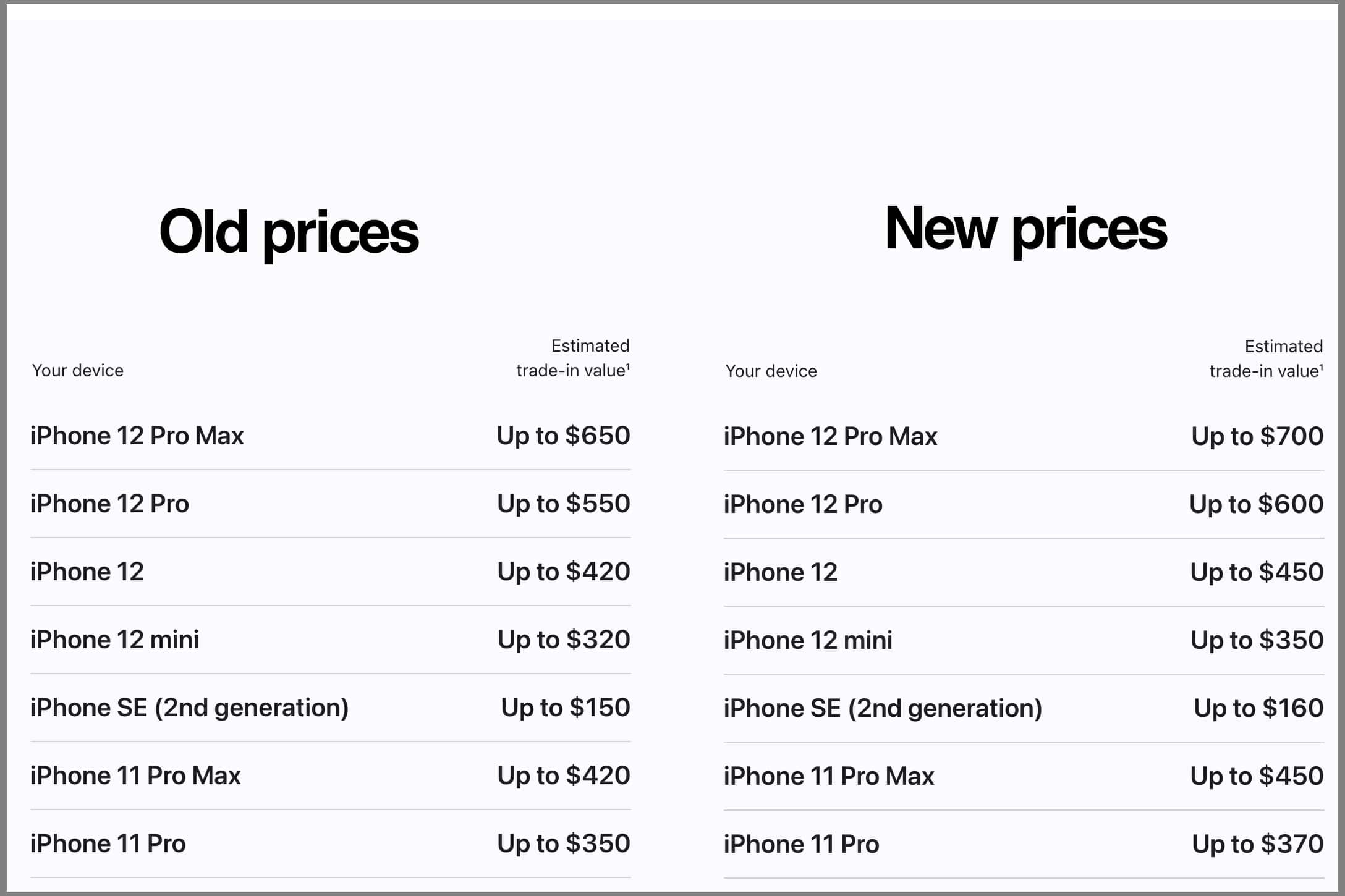
Task: Click the "Up to $550" trade-in value
Action: 563,504
